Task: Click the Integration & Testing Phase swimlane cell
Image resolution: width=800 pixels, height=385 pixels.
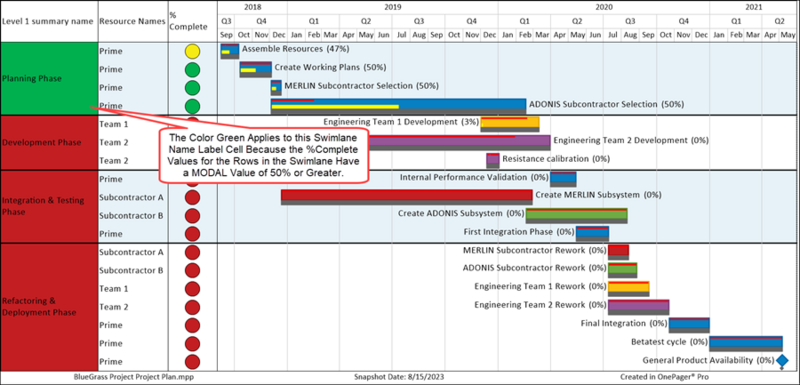Action: point(49,207)
